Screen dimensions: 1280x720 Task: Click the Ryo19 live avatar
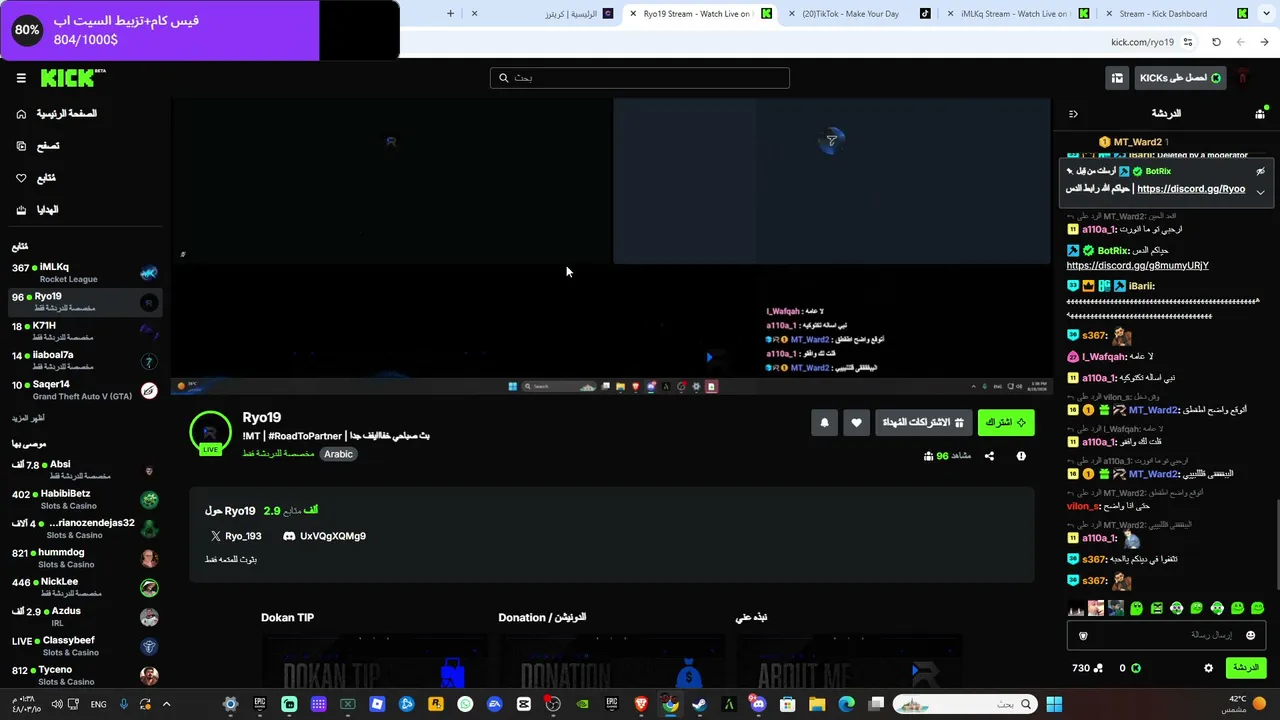[210, 433]
